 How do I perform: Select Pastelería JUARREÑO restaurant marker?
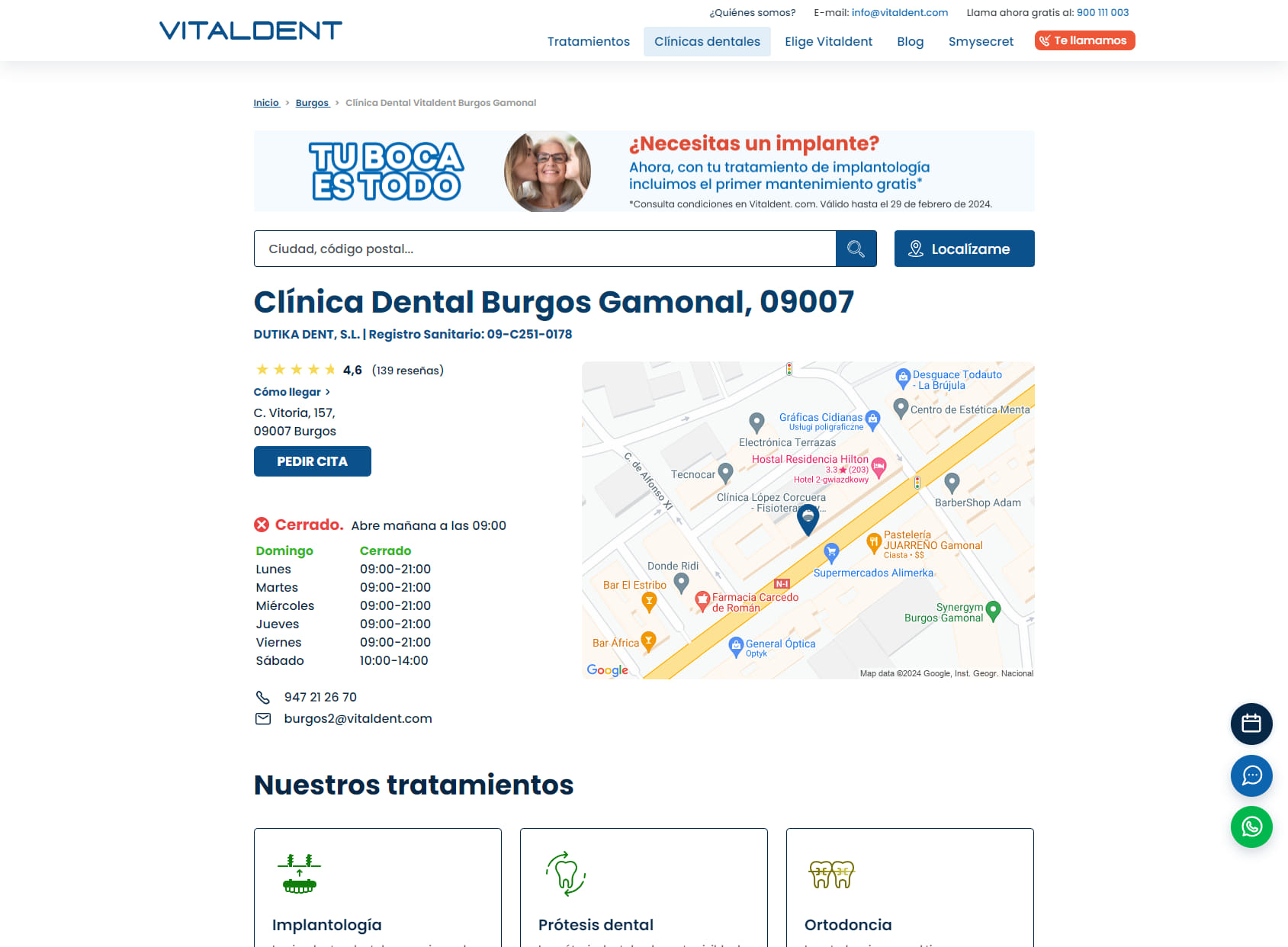coord(874,544)
